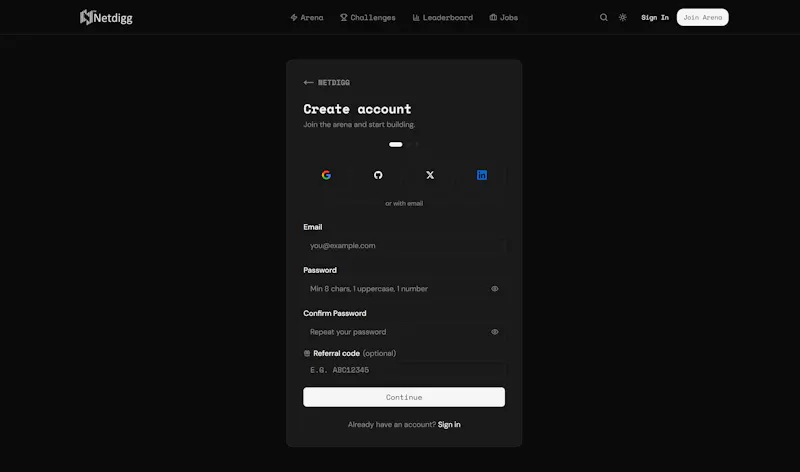Sign up with X icon
This screenshot has height=472, width=800.
(430, 175)
